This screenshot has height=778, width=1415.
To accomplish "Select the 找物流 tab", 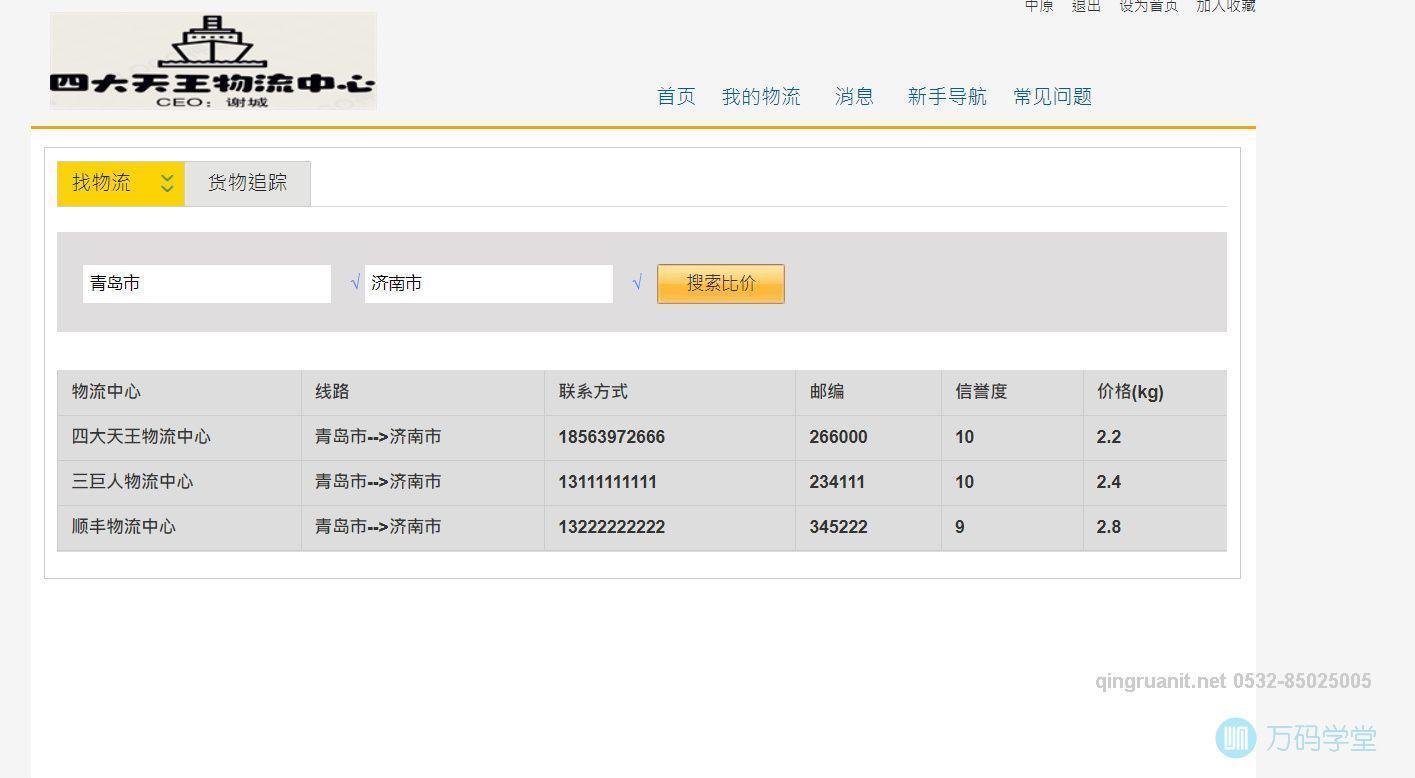I will 101,182.
